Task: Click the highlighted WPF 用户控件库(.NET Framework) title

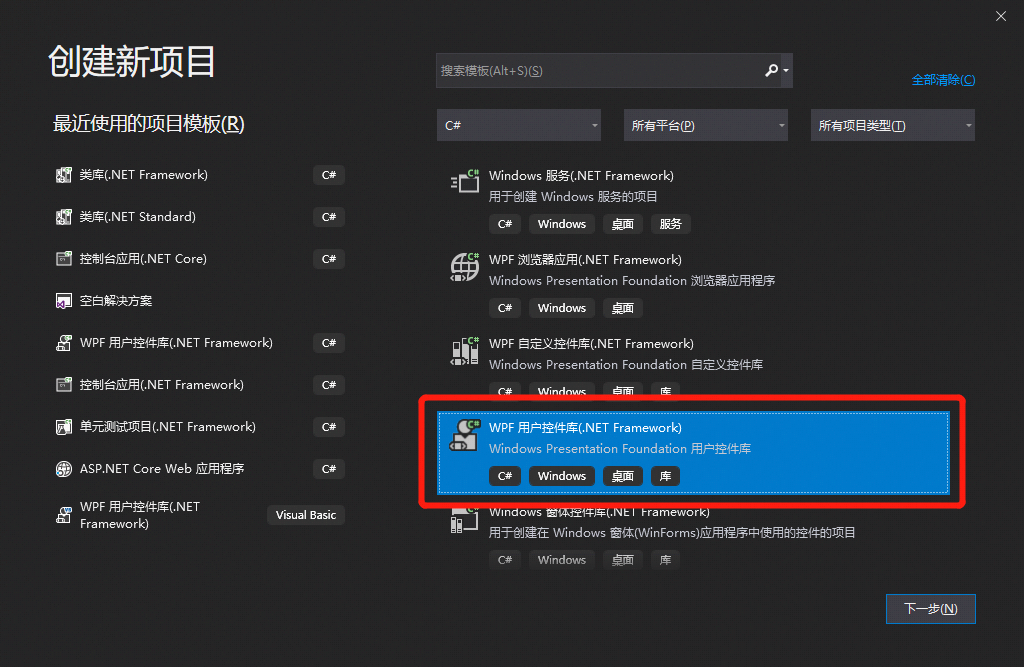Action: [x=585, y=428]
